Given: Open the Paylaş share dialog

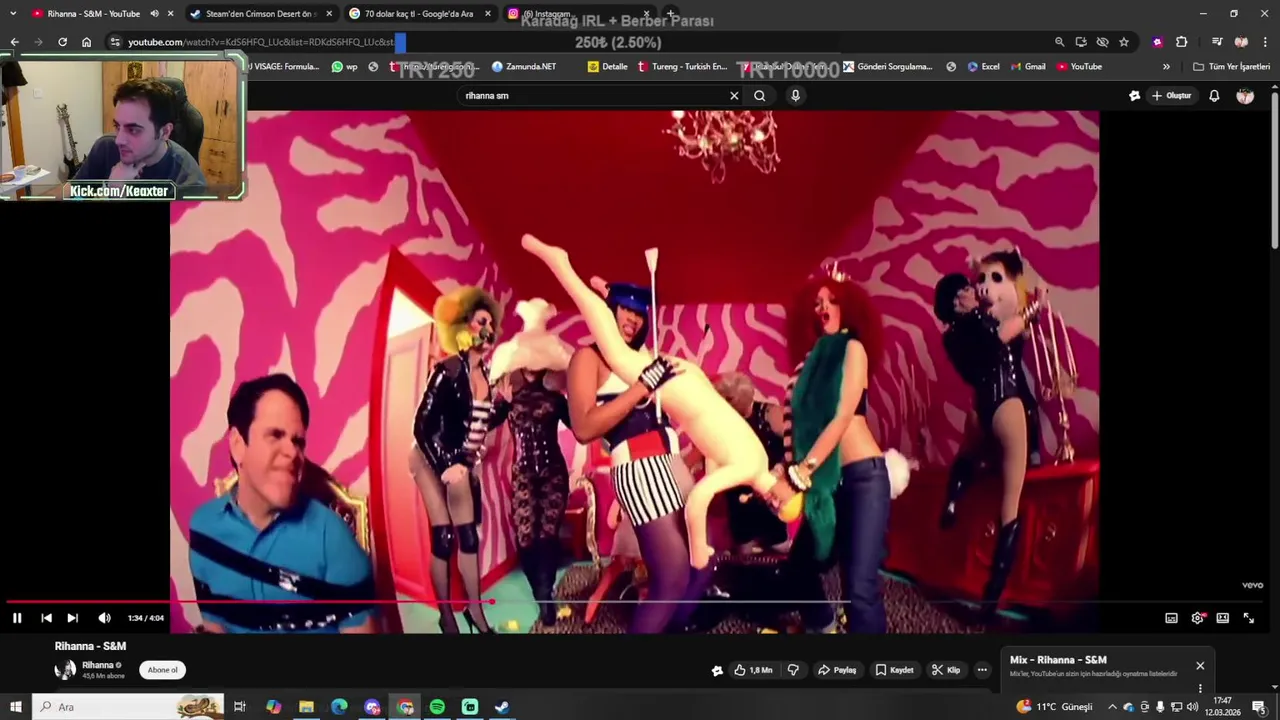Looking at the screenshot, I should [837, 670].
